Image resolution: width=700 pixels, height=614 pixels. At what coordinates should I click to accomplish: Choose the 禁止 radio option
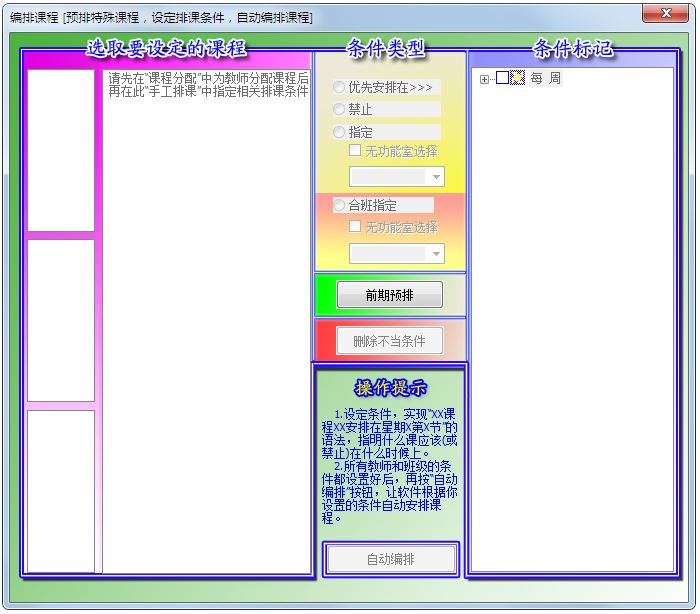click(x=340, y=110)
